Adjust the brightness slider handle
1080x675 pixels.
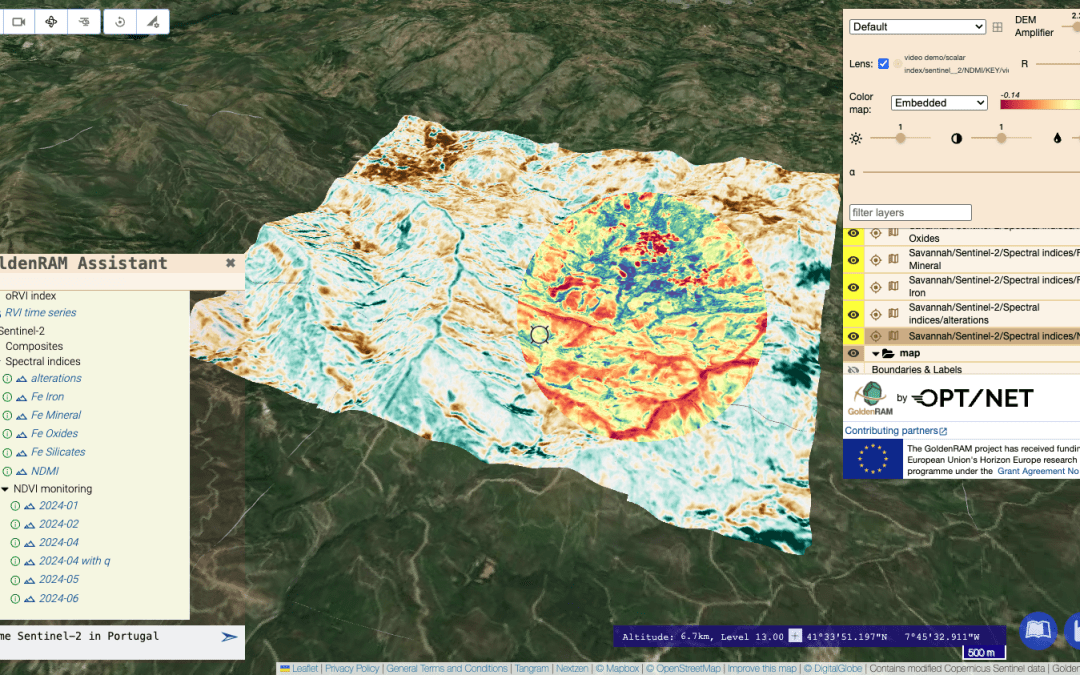pyautogui.click(x=900, y=138)
